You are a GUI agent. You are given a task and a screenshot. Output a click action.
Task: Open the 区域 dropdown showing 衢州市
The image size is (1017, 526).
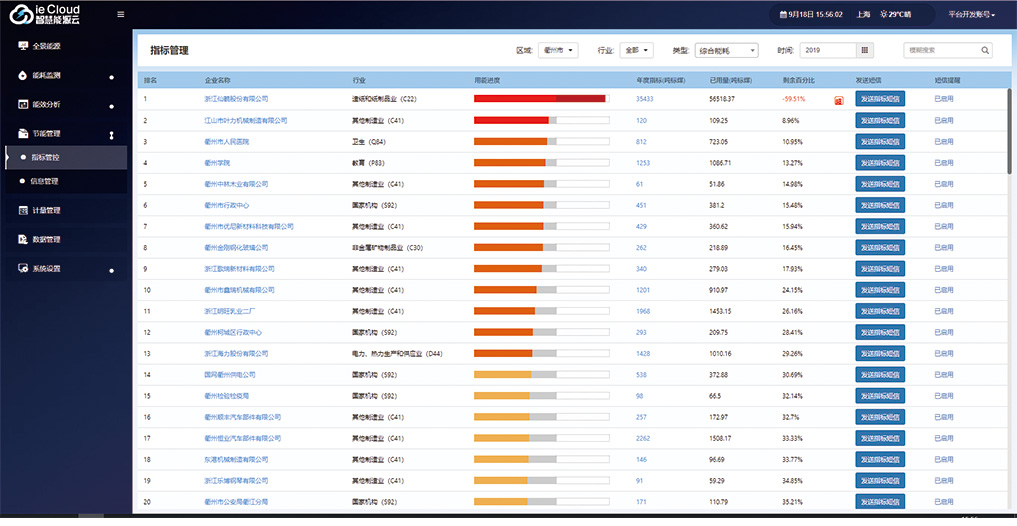[558, 50]
